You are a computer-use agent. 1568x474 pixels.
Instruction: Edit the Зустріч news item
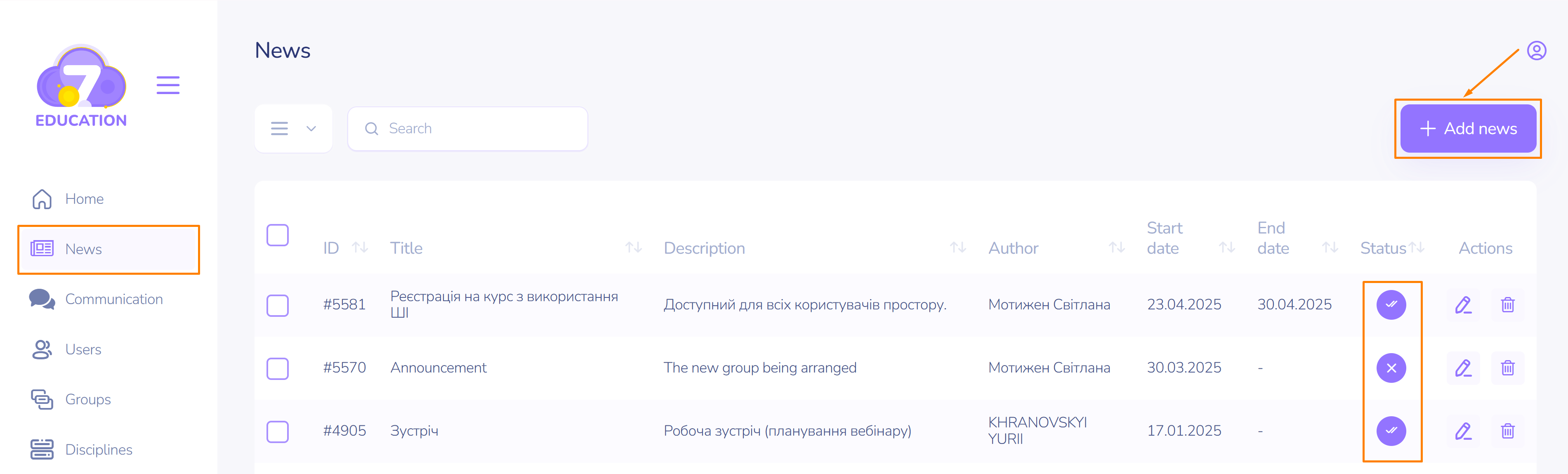(1463, 432)
